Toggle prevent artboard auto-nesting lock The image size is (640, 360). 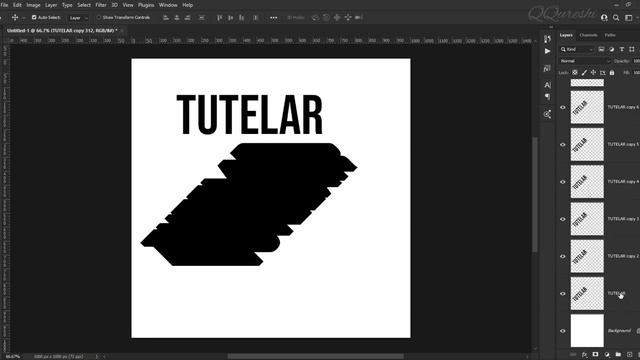(x=602, y=73)
